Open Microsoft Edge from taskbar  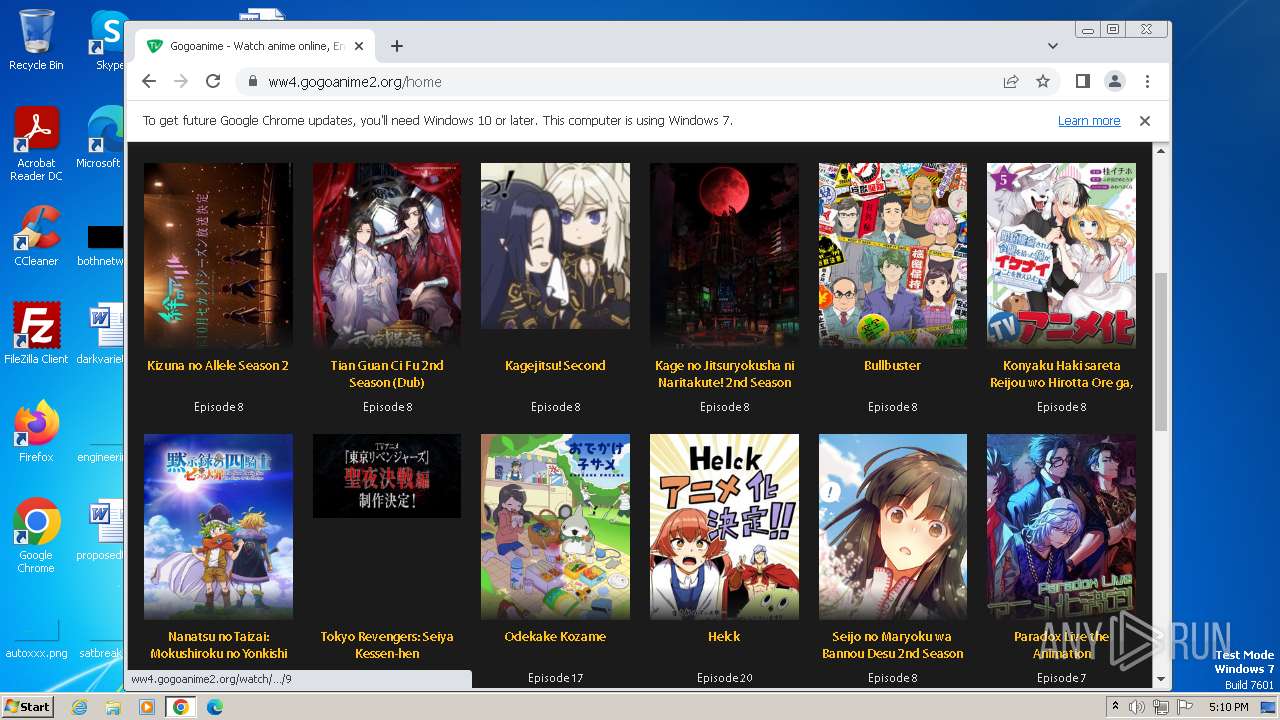click(214, 707)
